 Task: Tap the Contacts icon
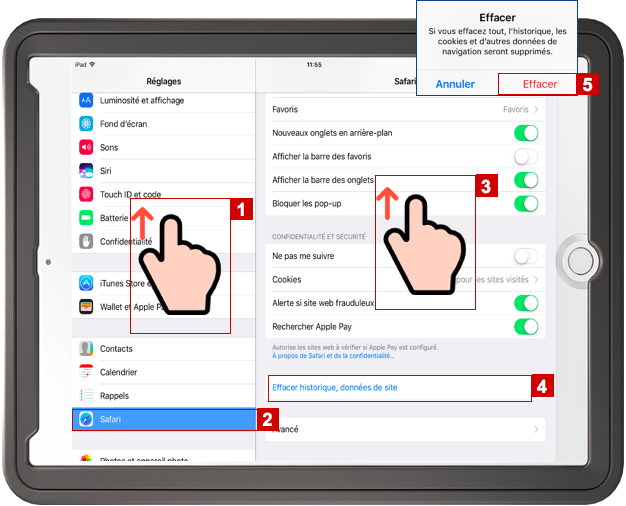click(86, 349)
